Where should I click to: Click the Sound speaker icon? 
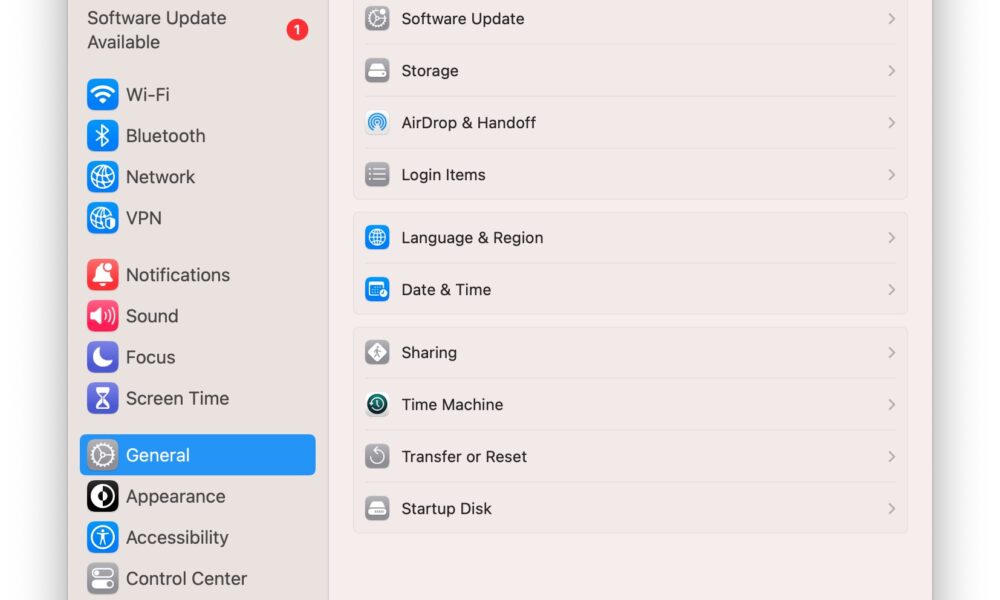tap(102, 316)
